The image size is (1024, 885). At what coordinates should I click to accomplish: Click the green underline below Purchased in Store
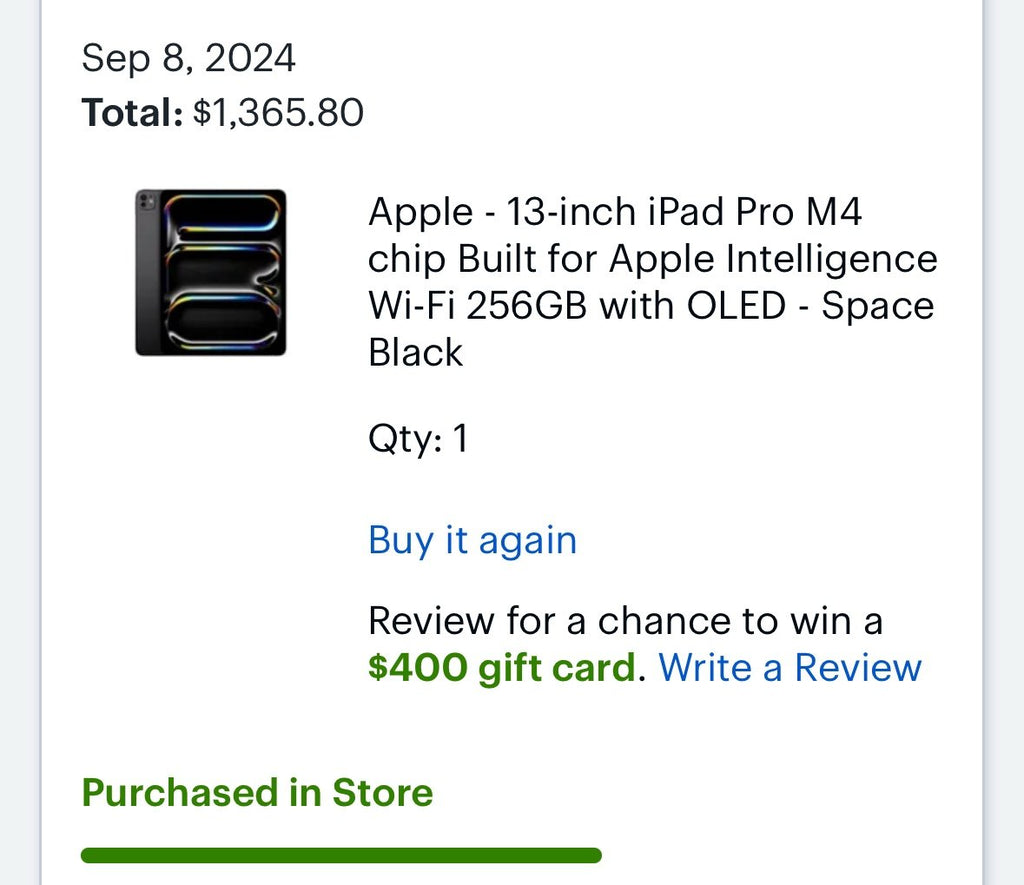click(x=340, y=855)
